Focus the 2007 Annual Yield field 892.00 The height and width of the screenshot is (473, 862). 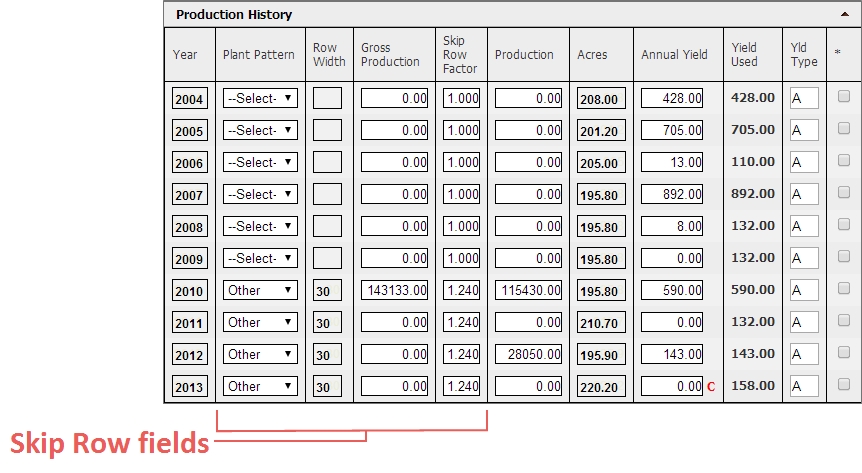[672, 194]
